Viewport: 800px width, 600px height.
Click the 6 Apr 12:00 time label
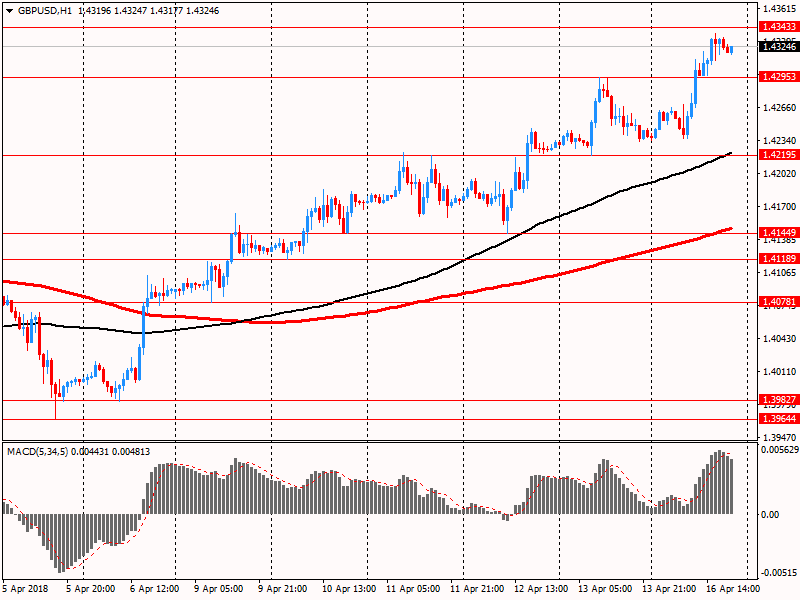tap(155, 589)
